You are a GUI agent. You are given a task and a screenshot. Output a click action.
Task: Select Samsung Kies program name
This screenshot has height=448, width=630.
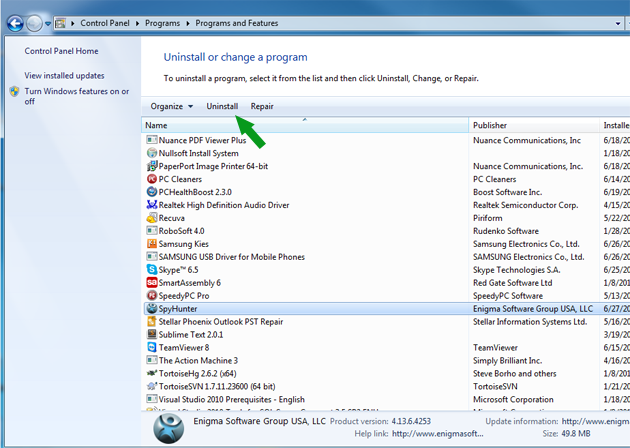(x=184, y=244)
